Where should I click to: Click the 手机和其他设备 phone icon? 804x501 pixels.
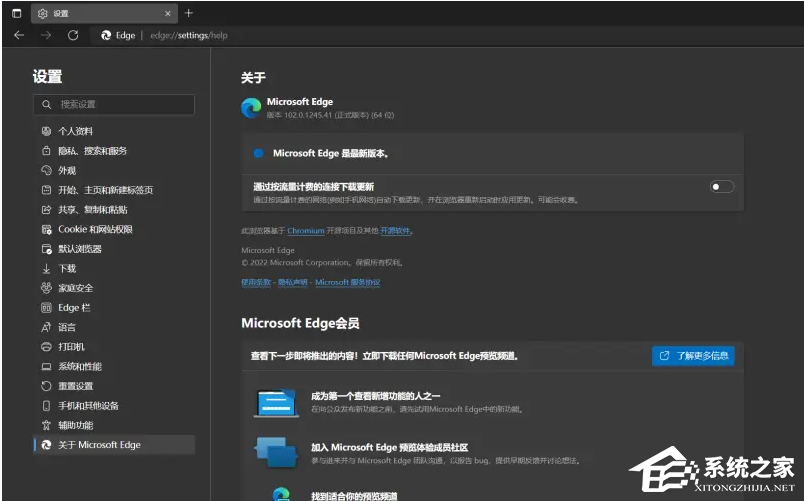tap(46, 406)
